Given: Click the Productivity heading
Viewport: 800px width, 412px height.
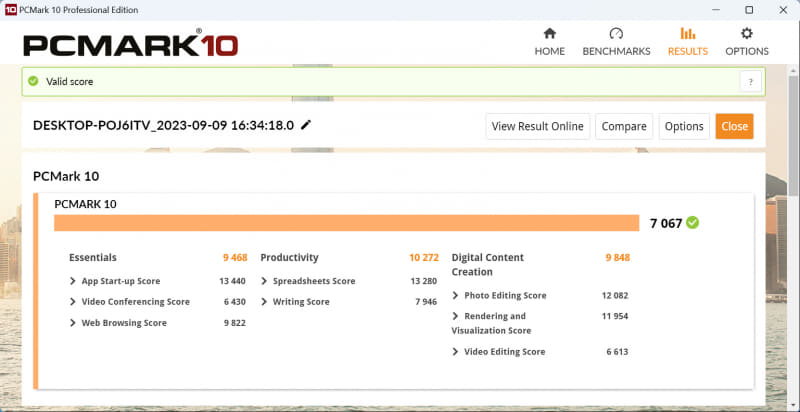Looking at the screenshot, I should tap(289, 258).
